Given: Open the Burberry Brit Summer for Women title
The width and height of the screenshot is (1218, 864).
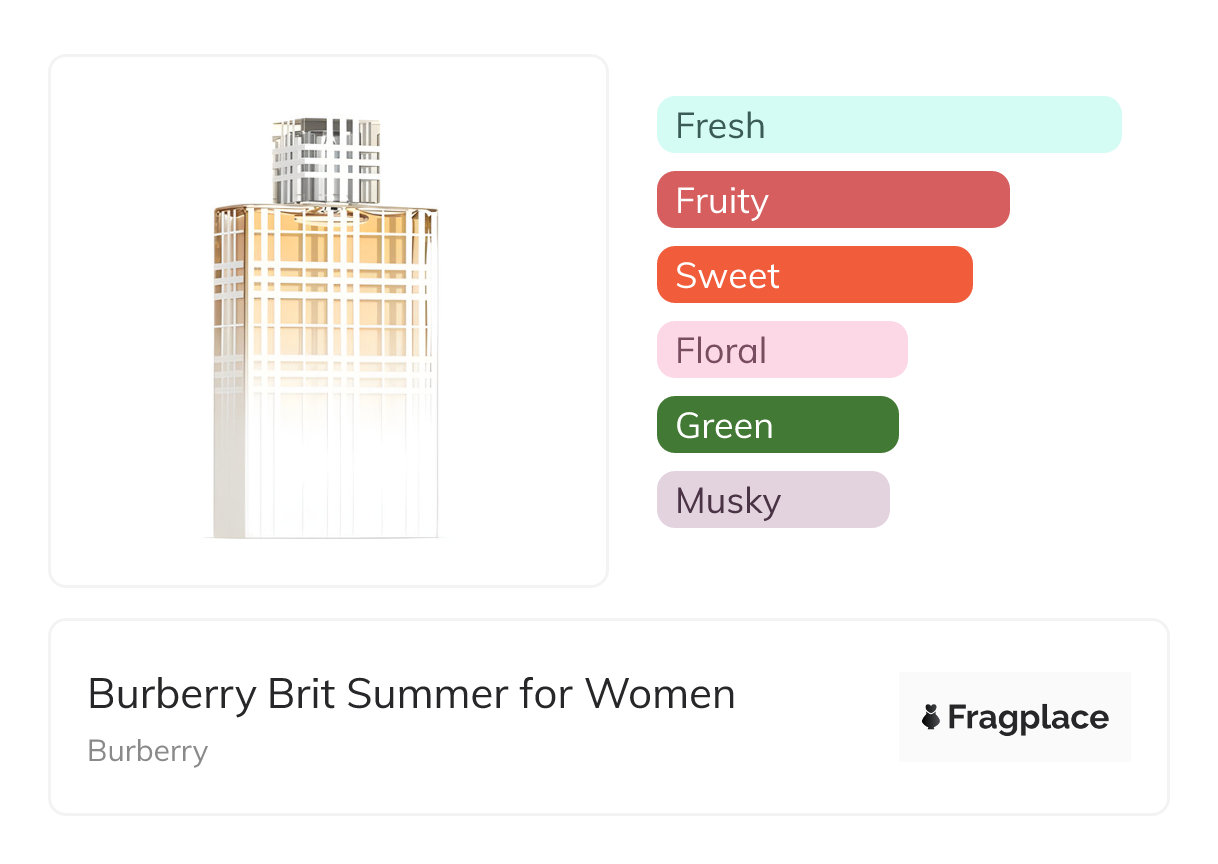Looking at the screenshot, I should click(411, 694).
